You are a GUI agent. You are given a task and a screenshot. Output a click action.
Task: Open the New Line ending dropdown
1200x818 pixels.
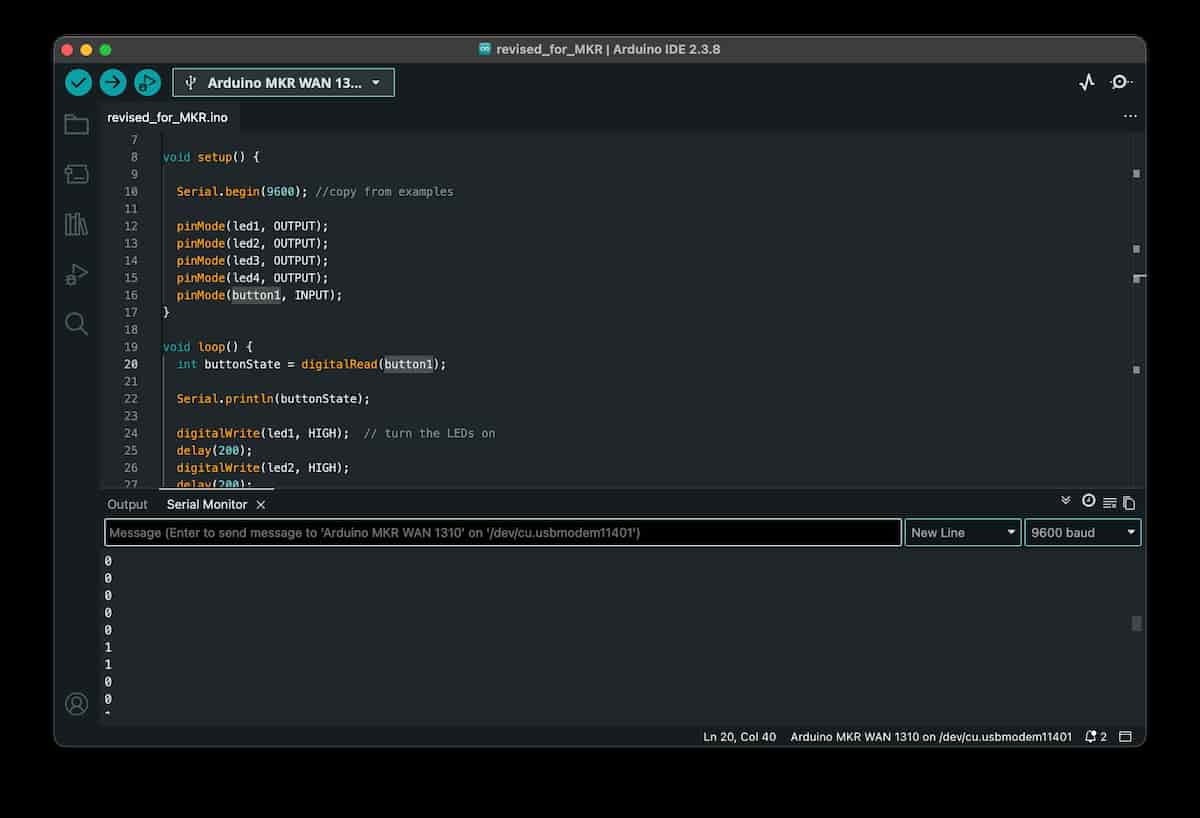click(x=962, y=533)
